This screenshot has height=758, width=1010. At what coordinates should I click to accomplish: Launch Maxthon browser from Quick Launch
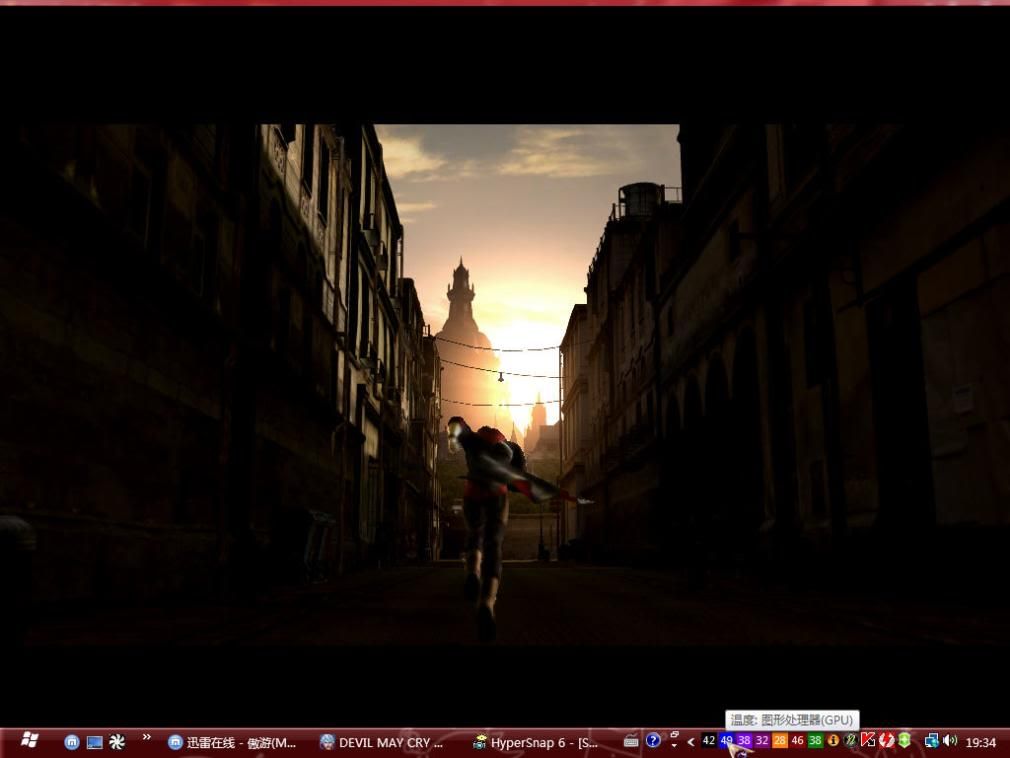point(71,742)
